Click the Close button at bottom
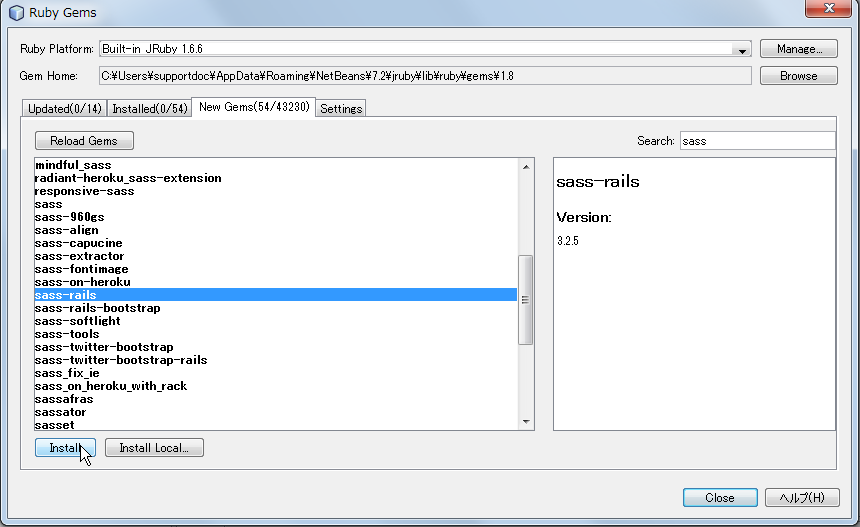This screenshot has height=527, width=860. 720,497
